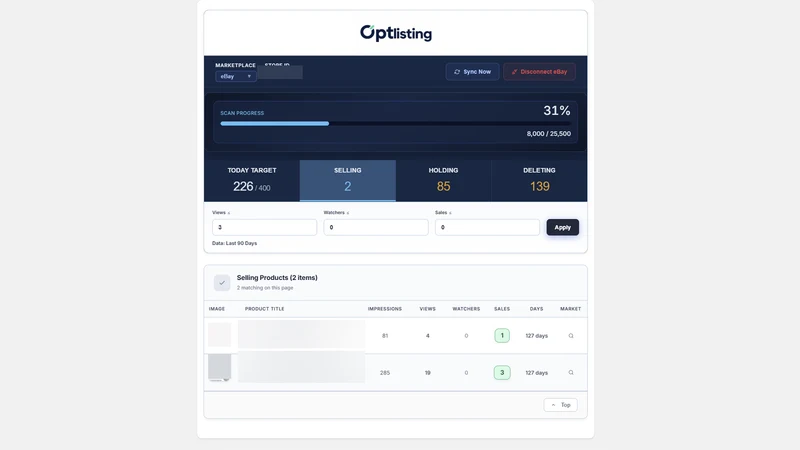Viewport: 800px width, 450px height.
Task: Click the Sales column header
Action: tap(502, 309)
